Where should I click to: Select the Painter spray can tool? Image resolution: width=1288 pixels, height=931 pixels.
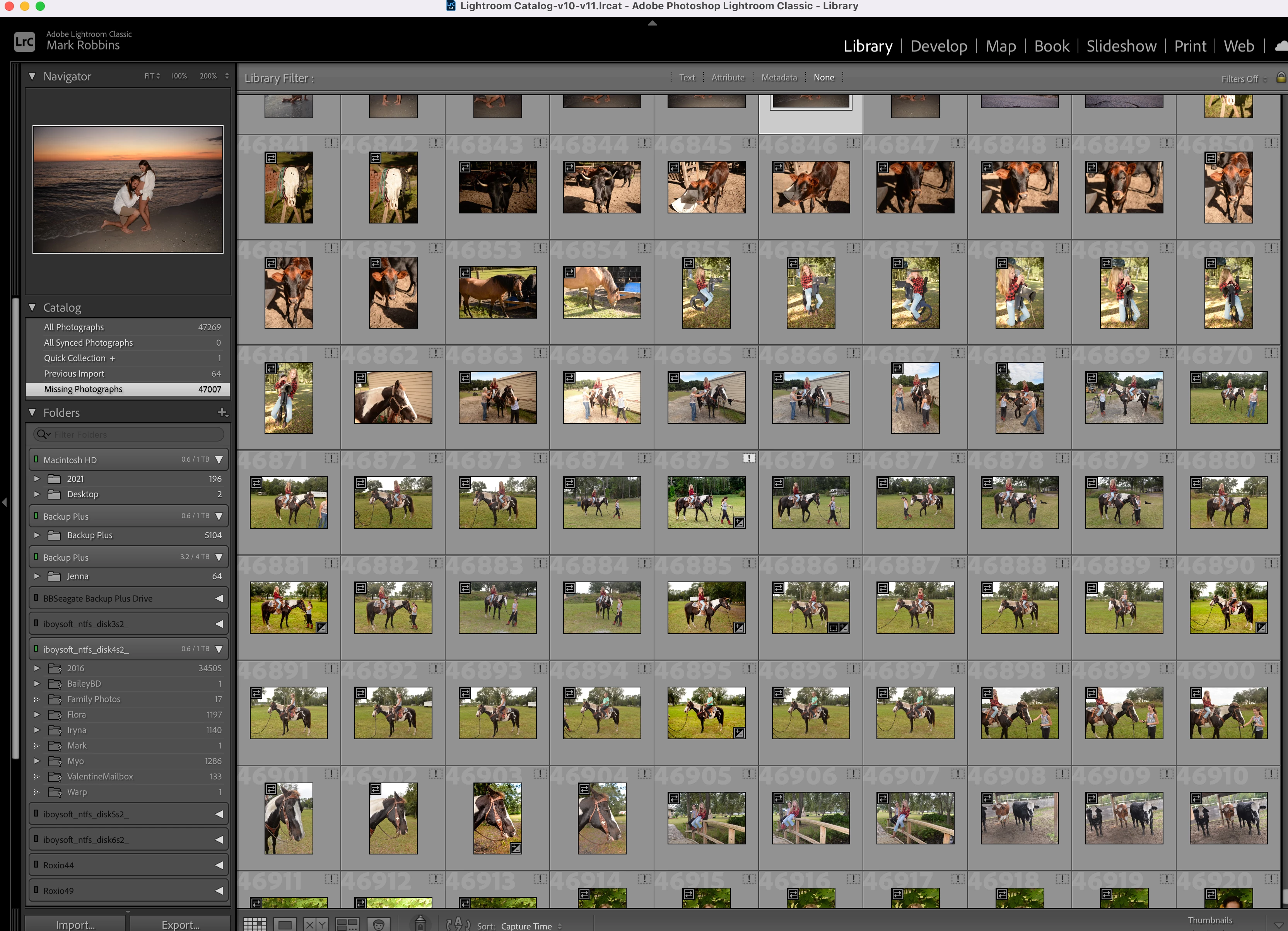[420, 924]
